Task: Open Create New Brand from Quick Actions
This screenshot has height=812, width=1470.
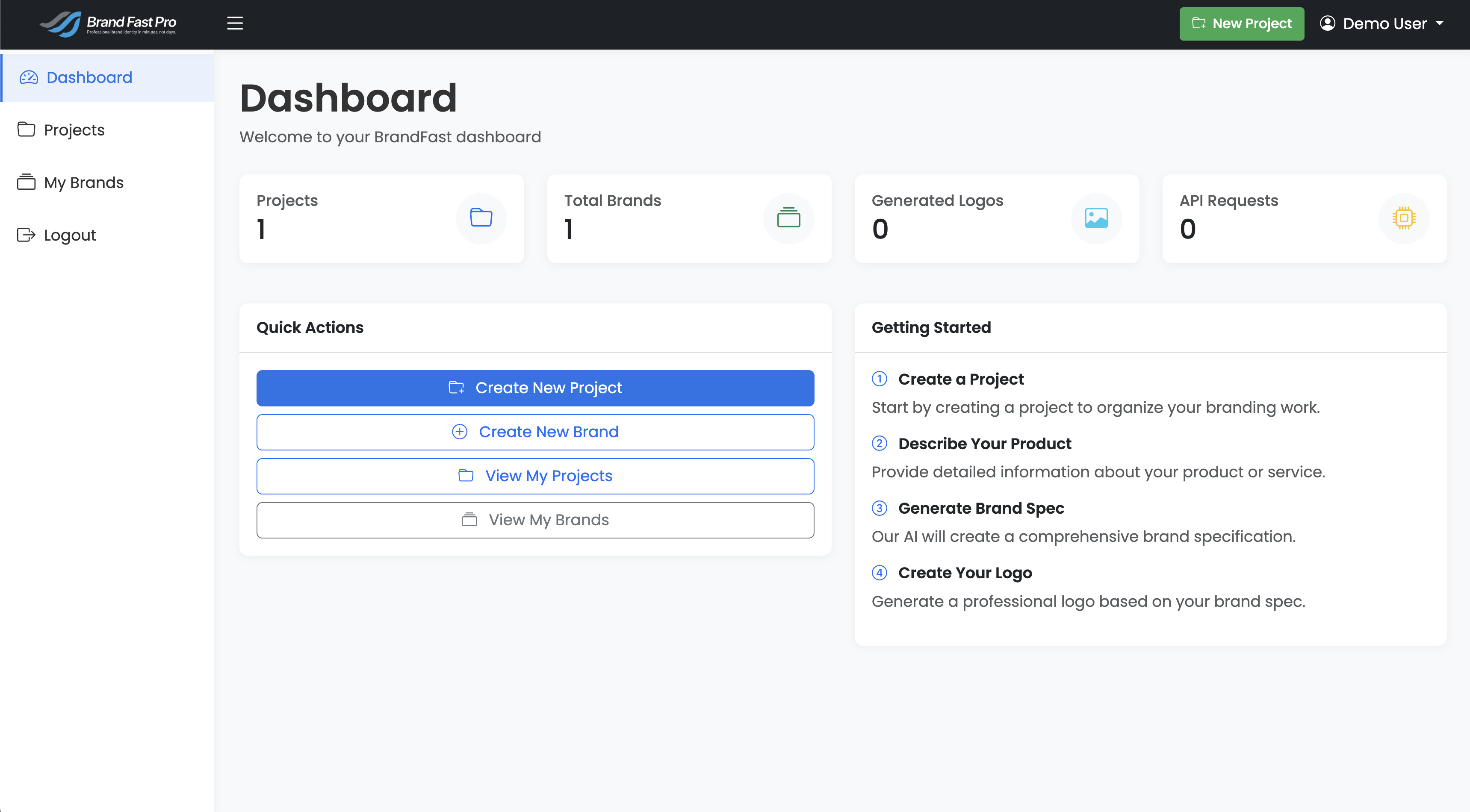Action: click(535, 432)
